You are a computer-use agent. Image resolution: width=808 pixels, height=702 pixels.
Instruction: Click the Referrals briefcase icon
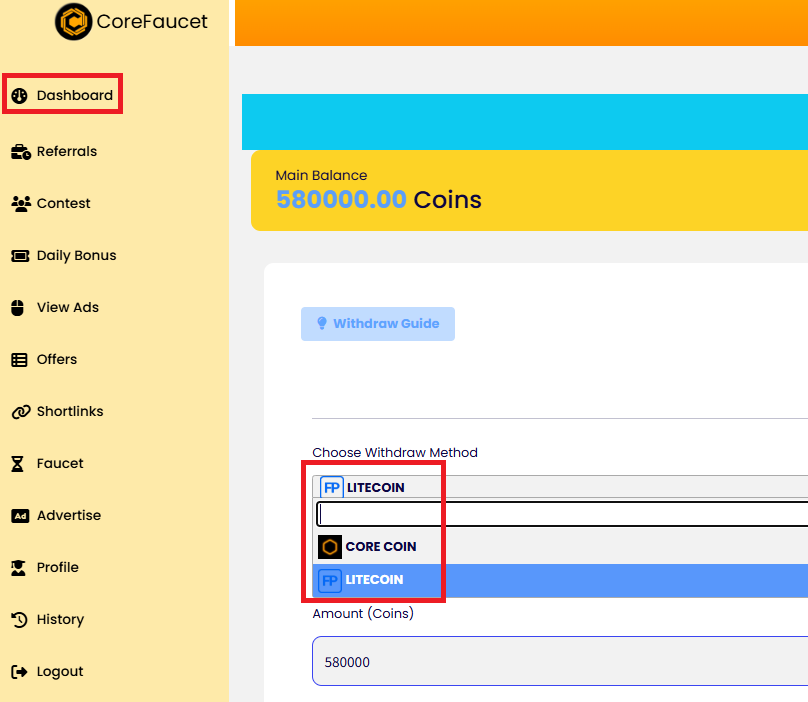tap(21, 152)
